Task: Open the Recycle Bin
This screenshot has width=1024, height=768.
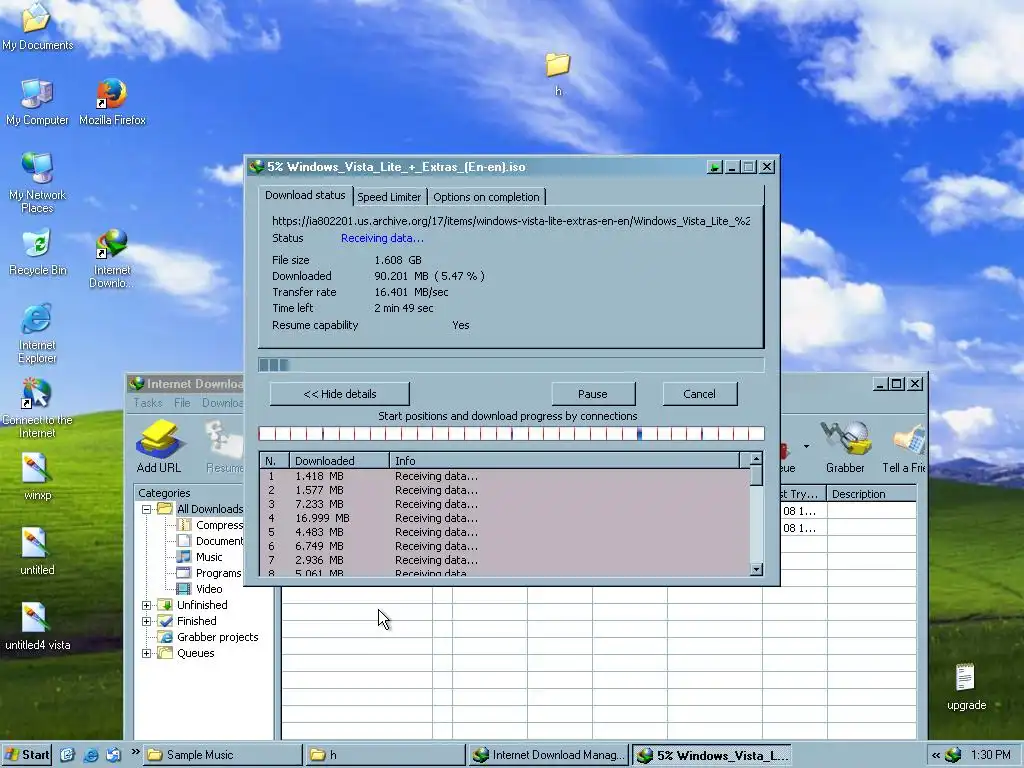Action: pyautogui.click(x=37, y=253)
